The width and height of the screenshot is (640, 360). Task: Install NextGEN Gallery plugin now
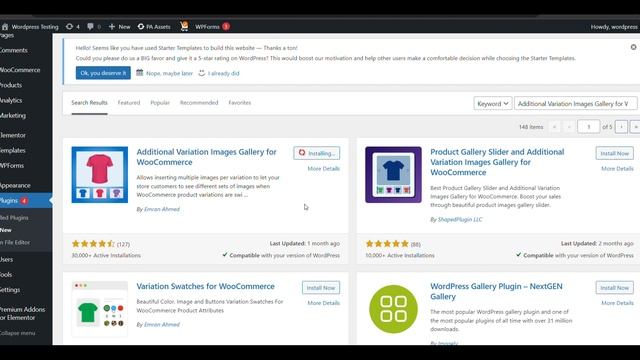point(614,288)
